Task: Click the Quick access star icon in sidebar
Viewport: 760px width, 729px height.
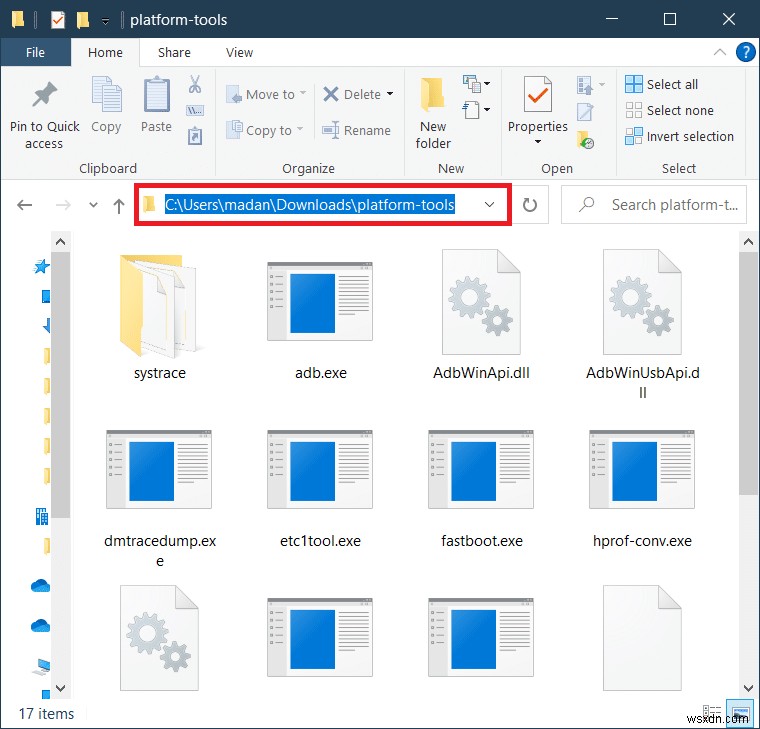Action: point(41,266)
